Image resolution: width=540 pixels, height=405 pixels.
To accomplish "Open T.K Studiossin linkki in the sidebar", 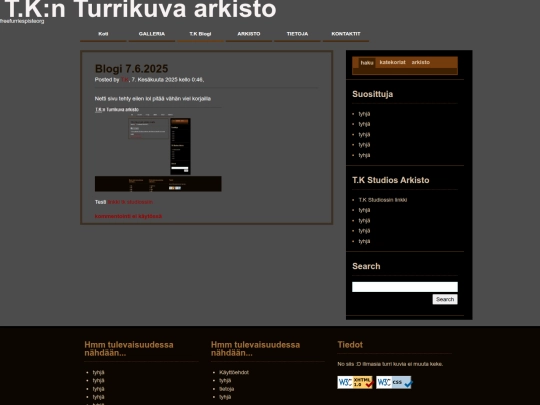I will click(383, 200).
